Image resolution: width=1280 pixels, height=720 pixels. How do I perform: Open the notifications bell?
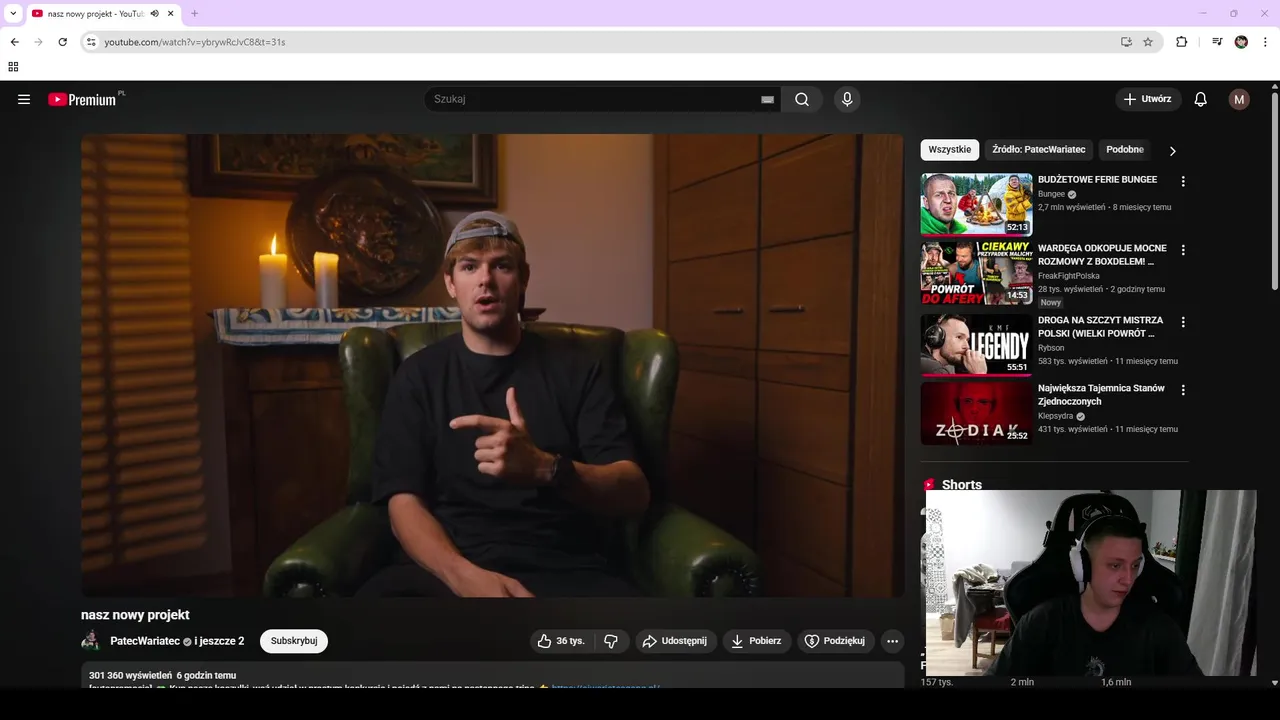(x=1201, y=99)
